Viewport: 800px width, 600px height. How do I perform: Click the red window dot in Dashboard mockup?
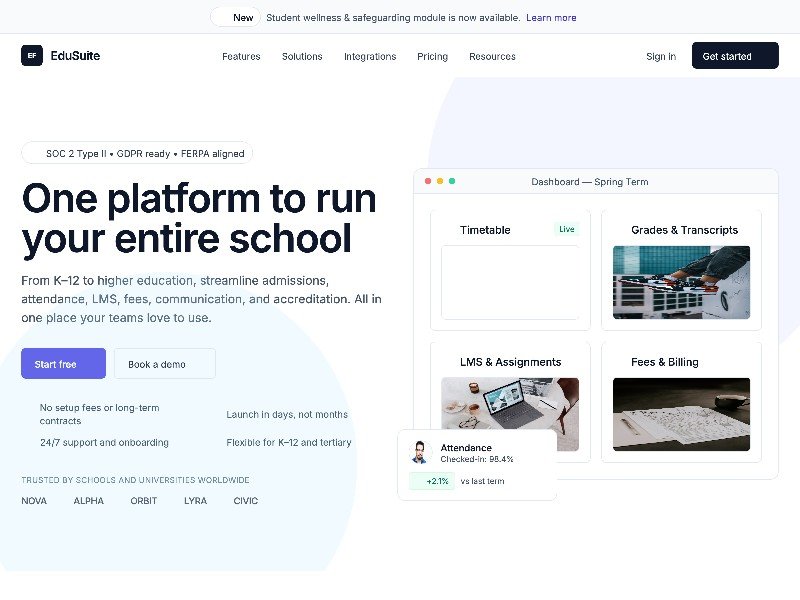(428, 181)
